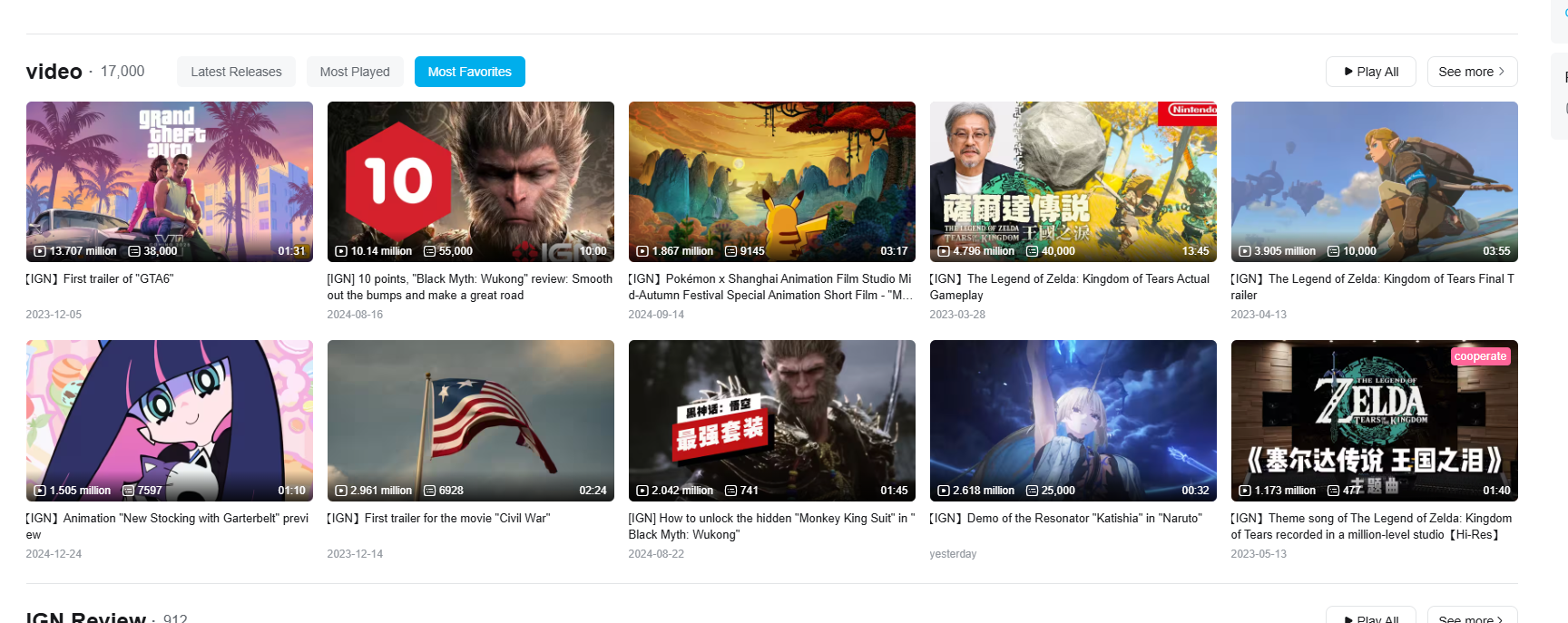The height and width of the screenshot is (623, 1568).
Task: Click the 40,000 comments icon
Action: click(1033, 251)
